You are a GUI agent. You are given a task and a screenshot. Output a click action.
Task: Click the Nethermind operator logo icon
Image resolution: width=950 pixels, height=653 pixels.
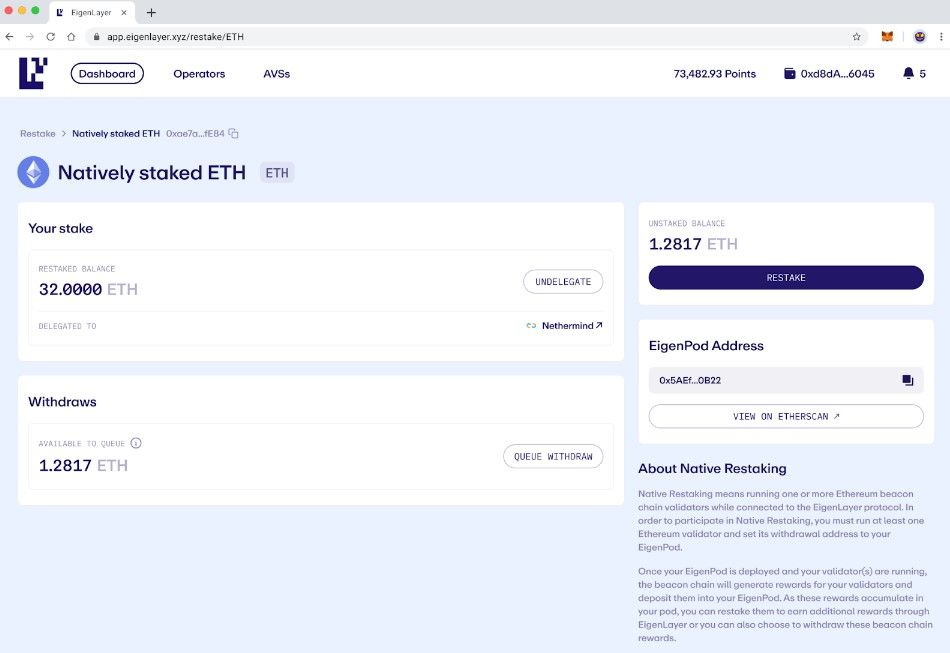[x=531, y=325]
